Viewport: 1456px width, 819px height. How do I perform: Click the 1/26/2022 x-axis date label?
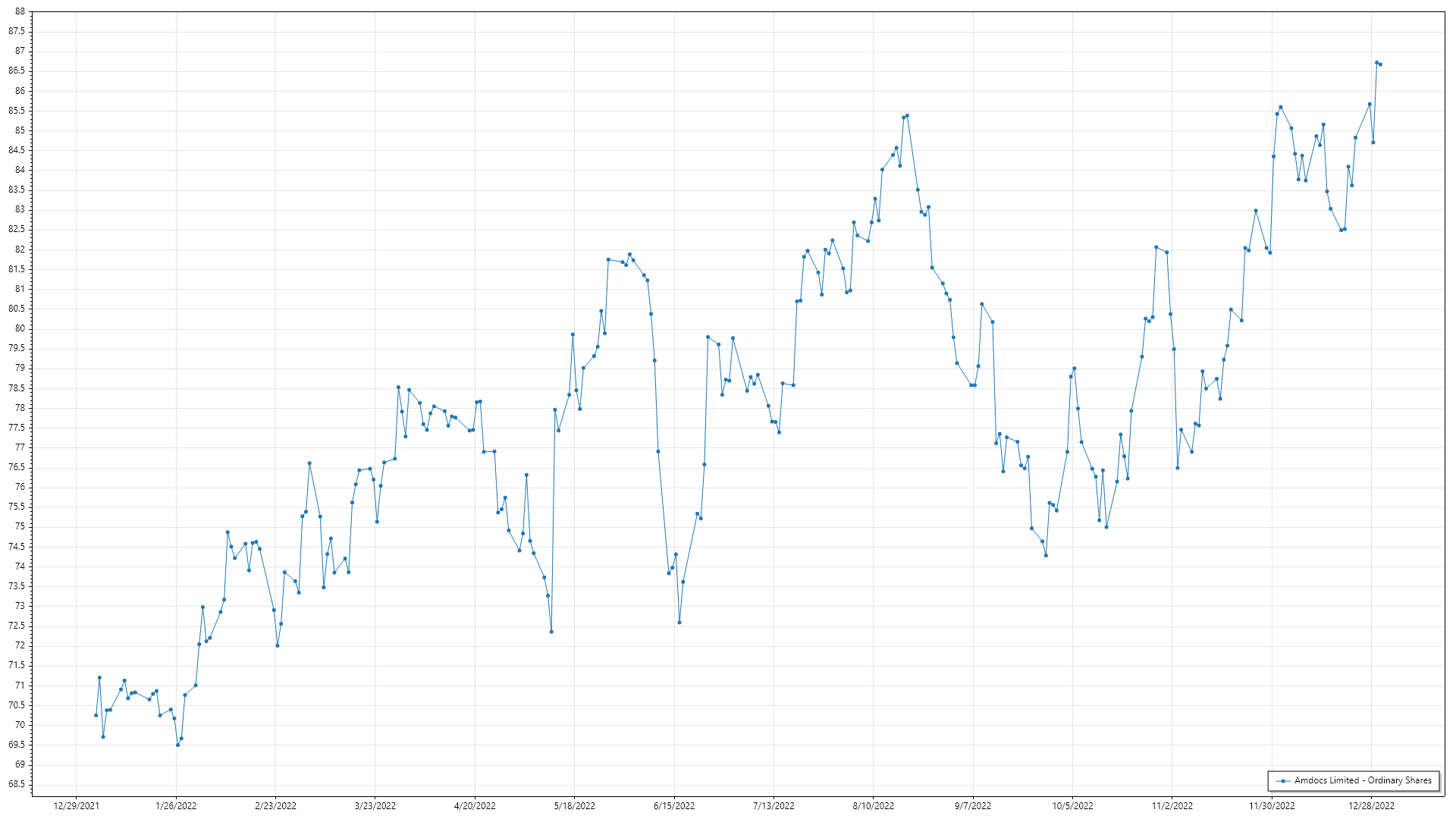pos(176,806)
